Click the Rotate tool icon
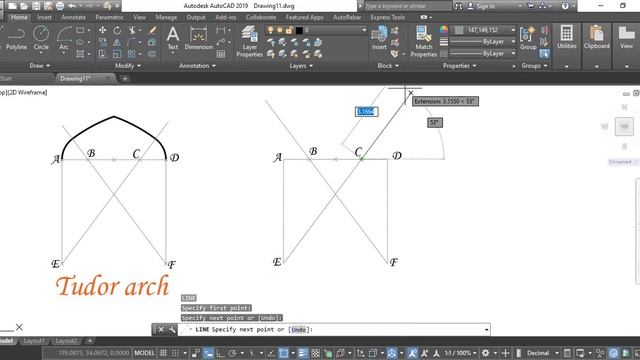The width and height of the screenshot is (640, 360). pos(117,30)
